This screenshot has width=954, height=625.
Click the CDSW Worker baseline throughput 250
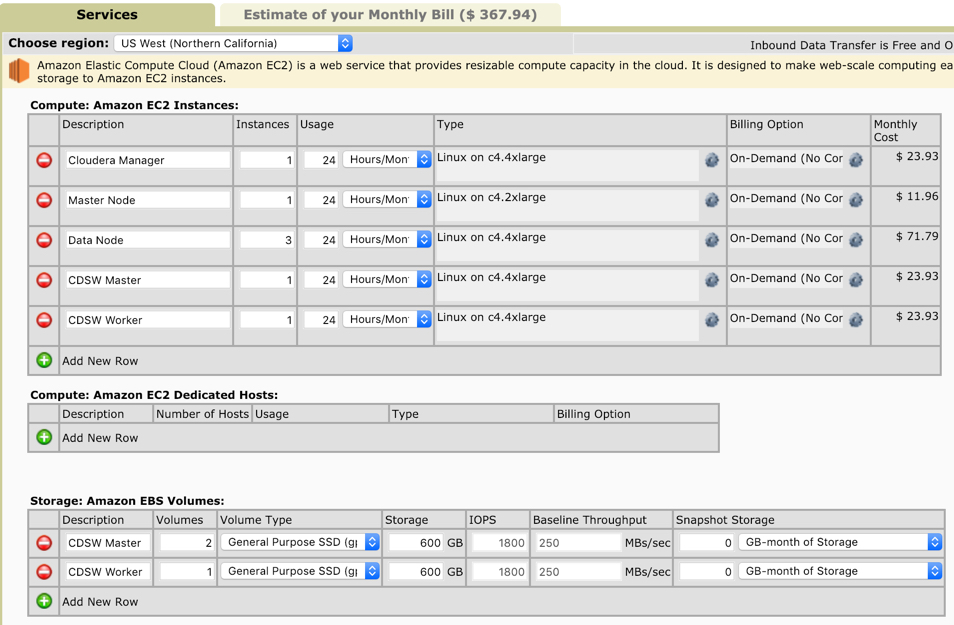click(x=578, y=572)
